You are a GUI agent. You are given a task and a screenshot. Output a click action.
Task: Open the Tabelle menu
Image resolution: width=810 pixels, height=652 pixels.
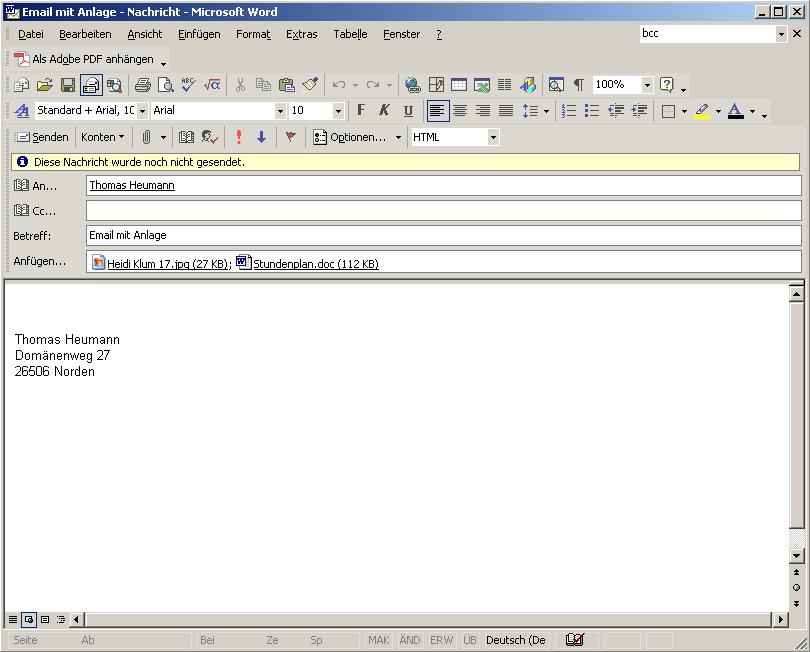350,35
